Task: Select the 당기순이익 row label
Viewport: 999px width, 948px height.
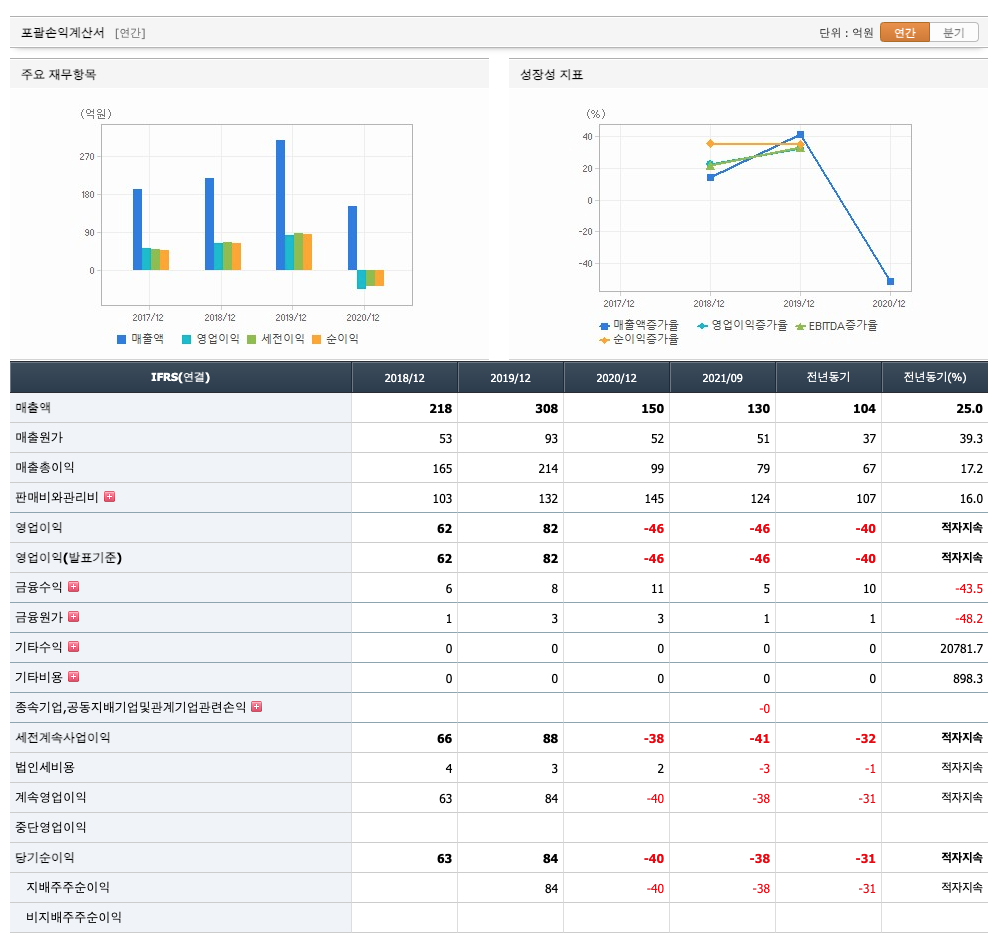Action: point(45,858)
